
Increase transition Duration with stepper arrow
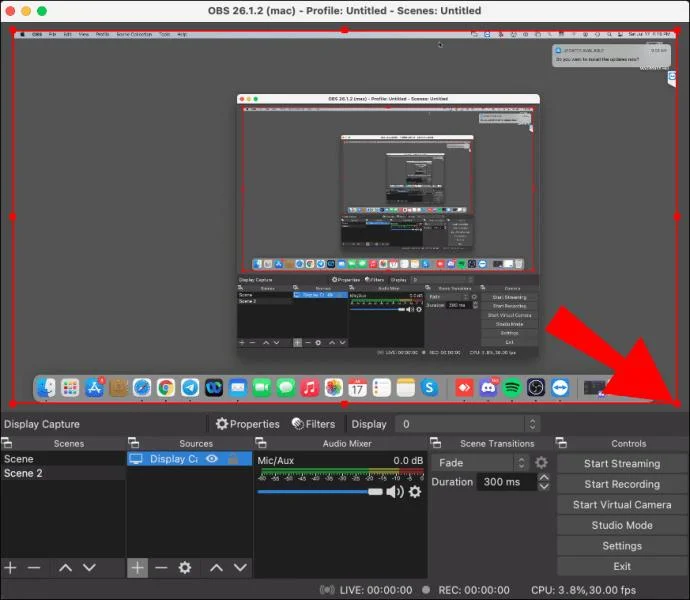[x=544, y=477]
